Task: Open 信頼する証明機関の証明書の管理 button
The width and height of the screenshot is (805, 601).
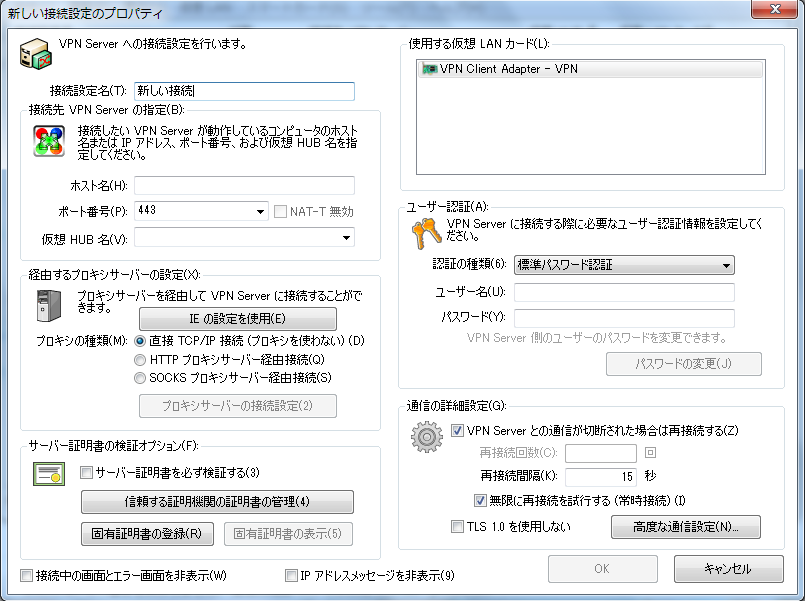Action: (217, 502)
